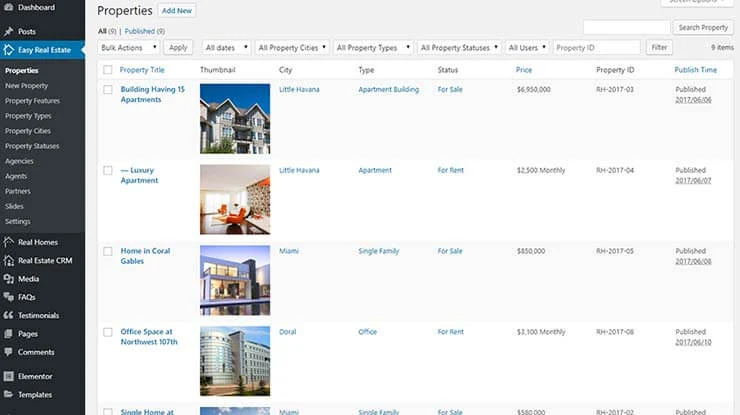Viewport: 740px width, 415px height.
Task: Open Slides submenu item
Action: (x=14, y=206)
